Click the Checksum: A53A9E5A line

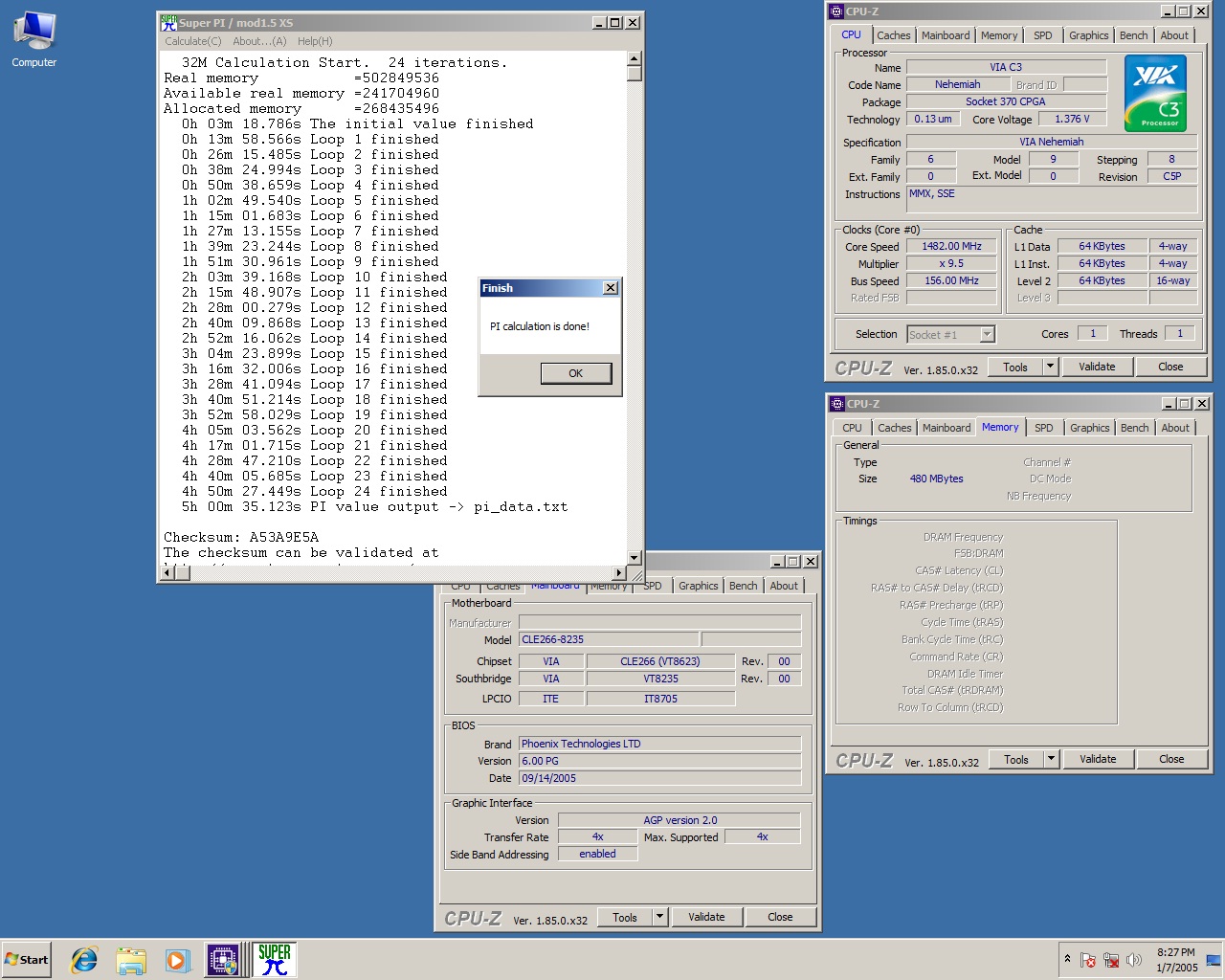[x=241, y=537]
